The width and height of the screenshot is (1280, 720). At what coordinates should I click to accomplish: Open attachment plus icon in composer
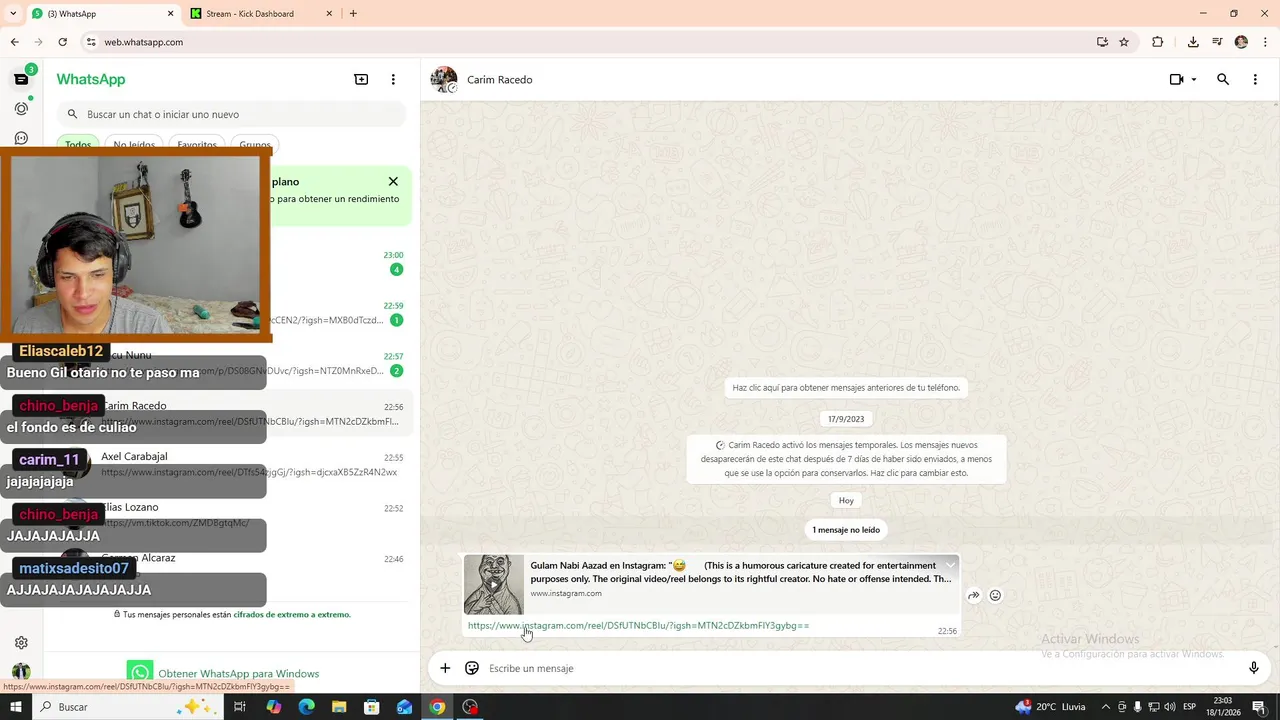click(x=445, y=668)
